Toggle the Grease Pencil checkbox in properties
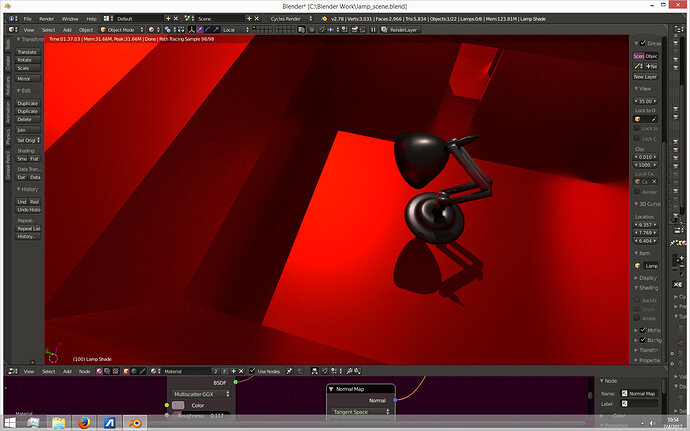This screenshot has height=431, width=690. pyautogui.click(x=640, y=44)
